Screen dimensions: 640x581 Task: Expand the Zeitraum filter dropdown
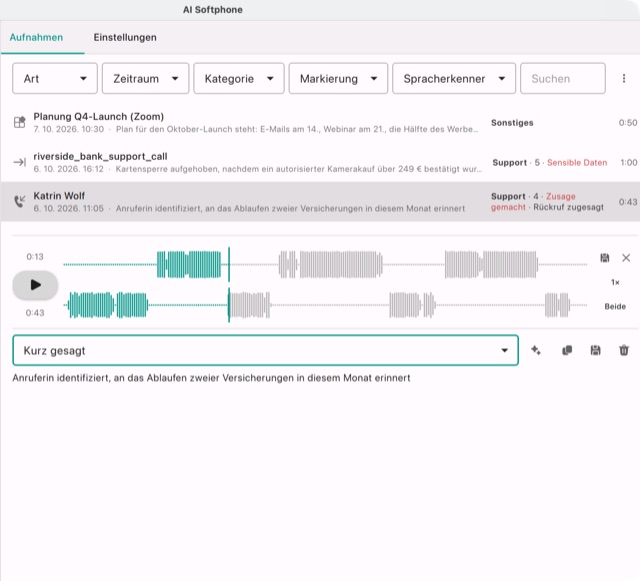[x=145, y=78]
